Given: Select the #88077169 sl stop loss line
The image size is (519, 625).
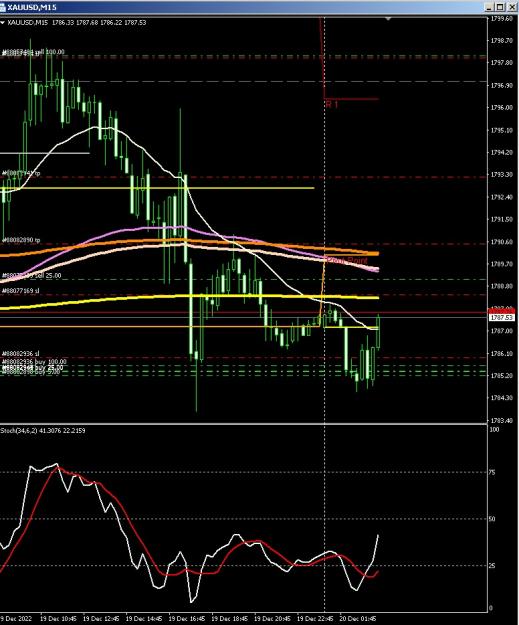Looking at the screenshot, I should [x=21, y=291].
